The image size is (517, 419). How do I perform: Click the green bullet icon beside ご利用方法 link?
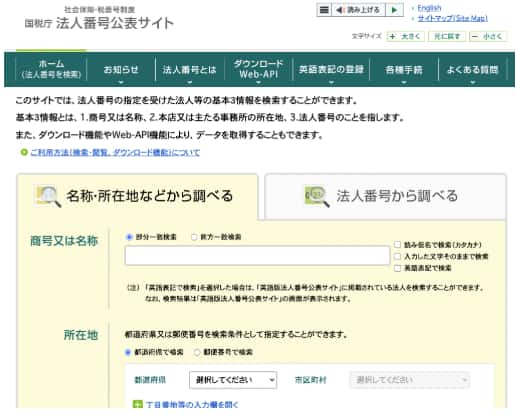coord(24,152)
